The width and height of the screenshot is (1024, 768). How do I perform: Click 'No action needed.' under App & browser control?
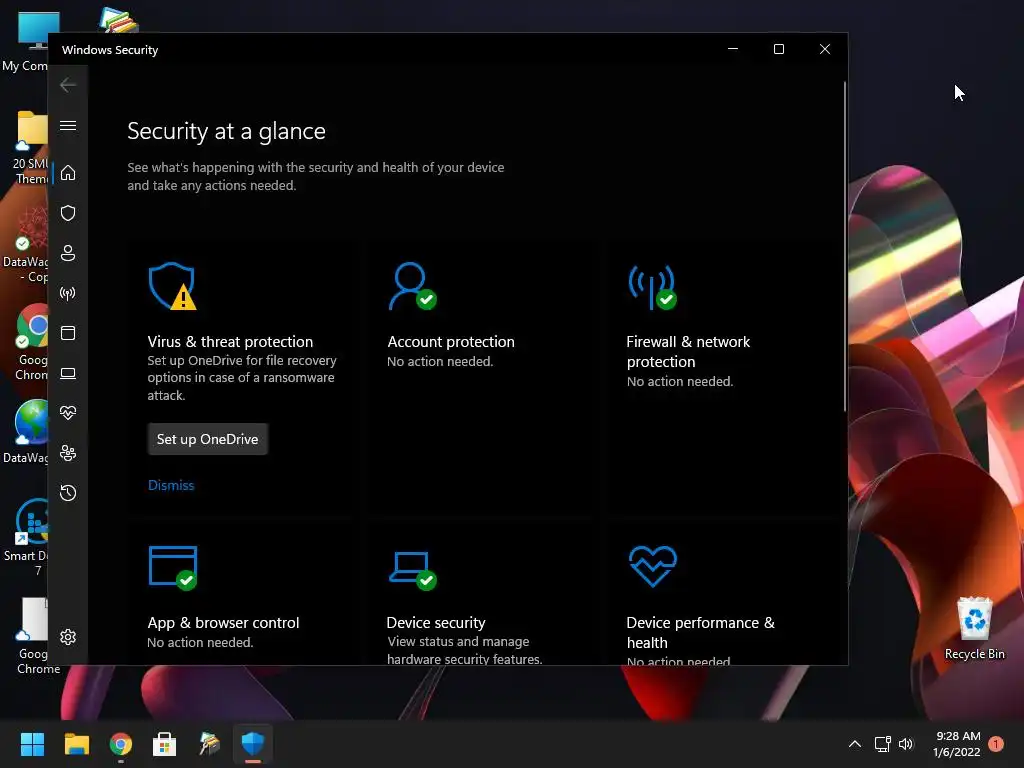(x=200, y=643)
